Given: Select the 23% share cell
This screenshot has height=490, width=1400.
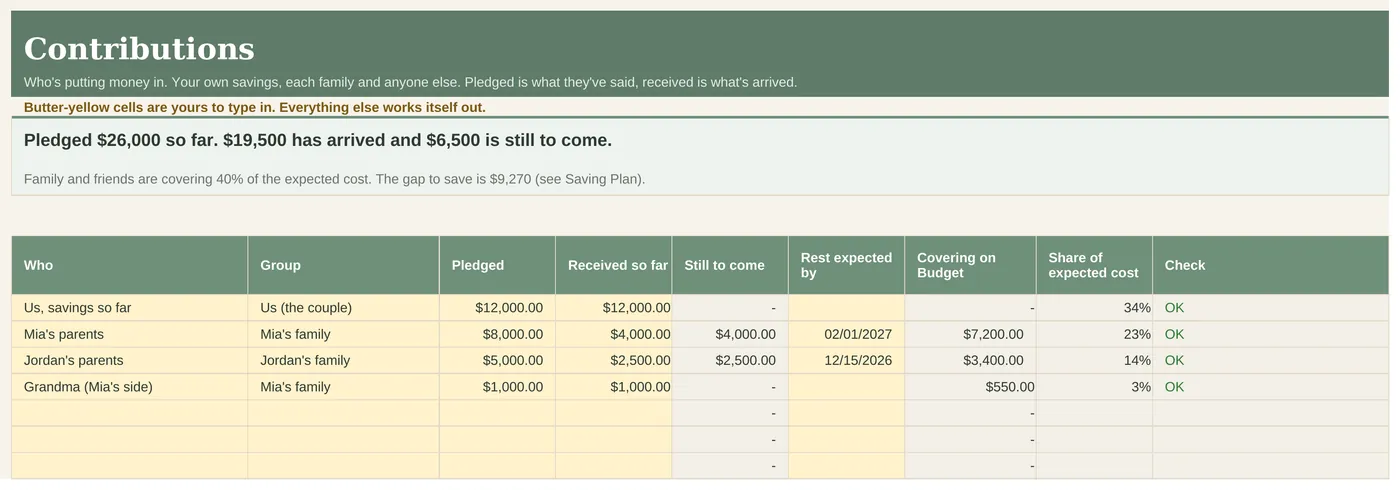Looking at the screenshot, I should (x=1095, y=334).
